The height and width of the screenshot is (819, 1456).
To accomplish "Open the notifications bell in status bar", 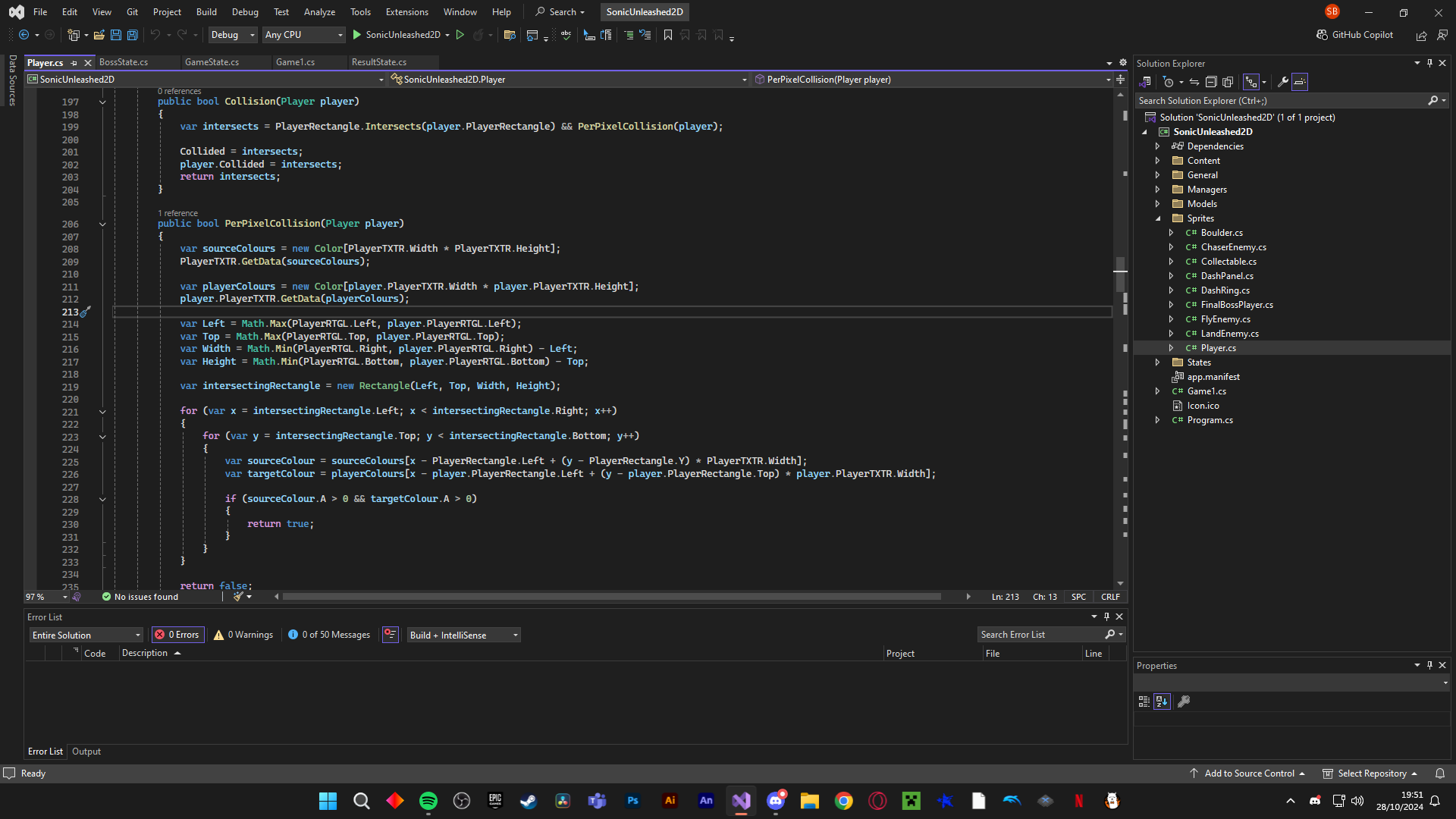I will pyautogui.click(x=1439, y=773).
